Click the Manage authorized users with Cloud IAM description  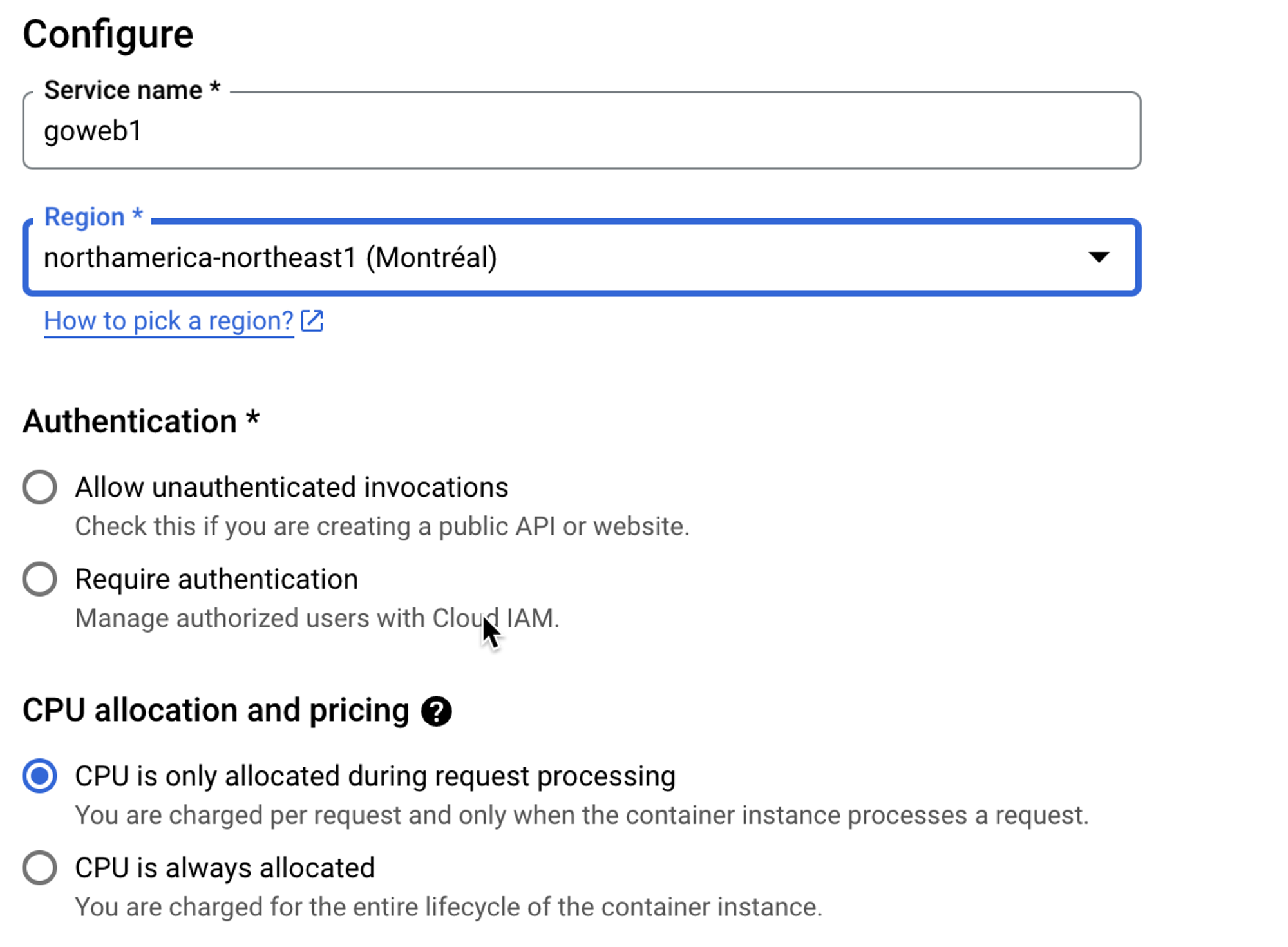[317, 618]
